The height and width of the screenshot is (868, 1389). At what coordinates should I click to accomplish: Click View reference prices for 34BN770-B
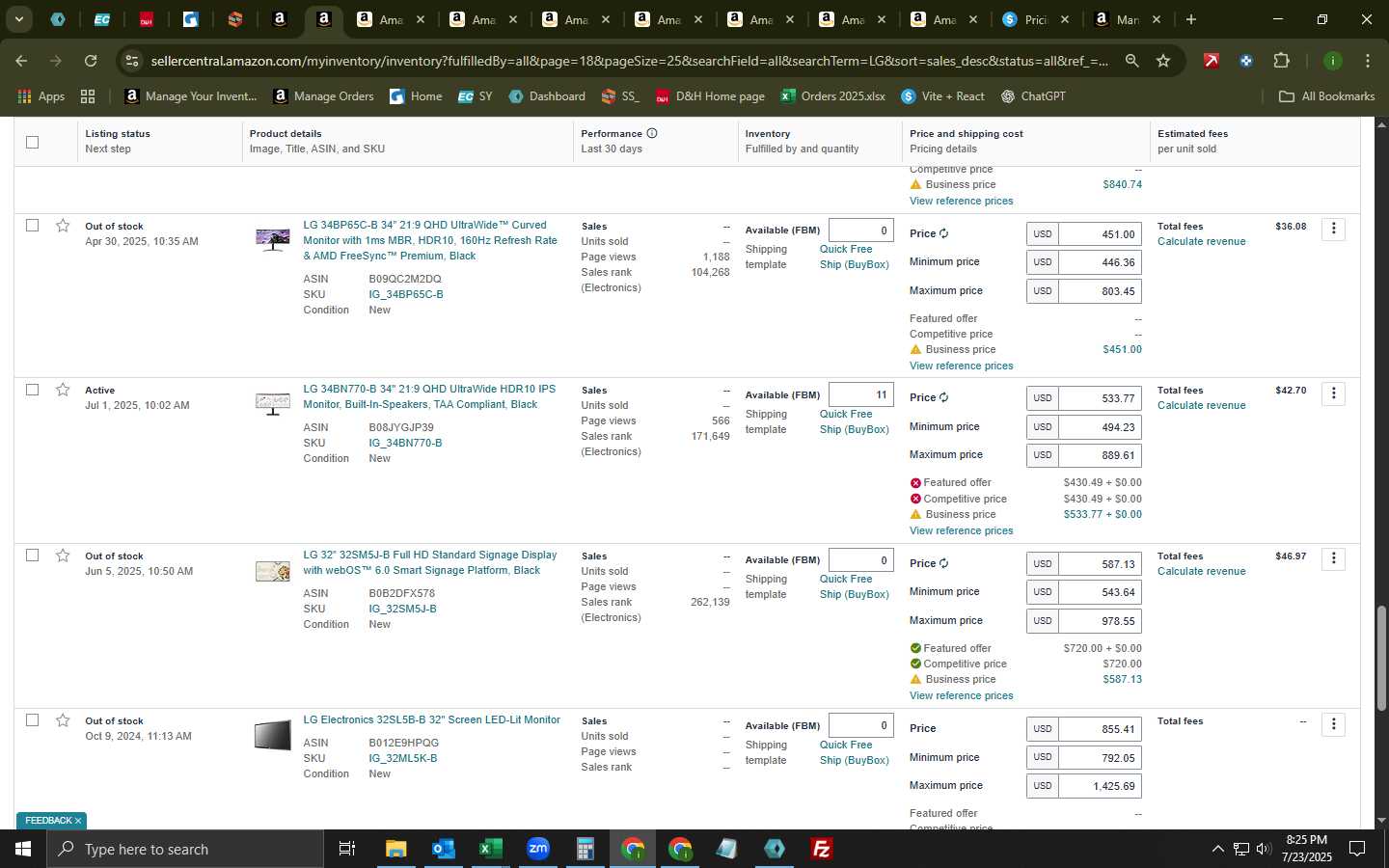tap(961, 530)
